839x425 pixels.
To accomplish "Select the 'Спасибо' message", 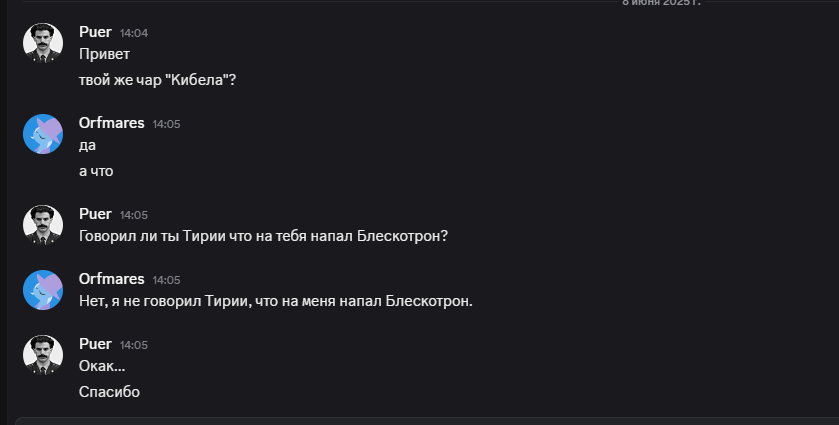I will pos(109,392).
